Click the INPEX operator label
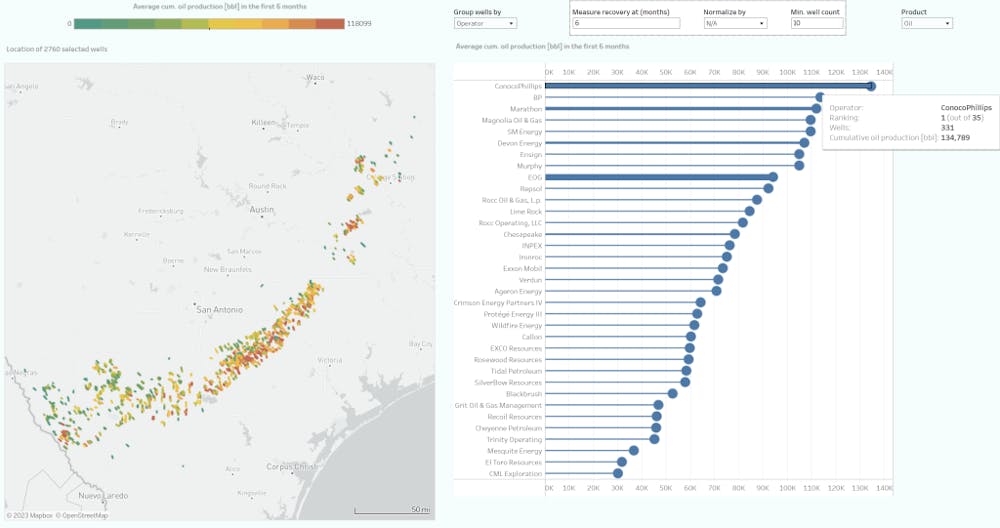Viewport: 1000px width, 528px height. [x=532, y=246]
